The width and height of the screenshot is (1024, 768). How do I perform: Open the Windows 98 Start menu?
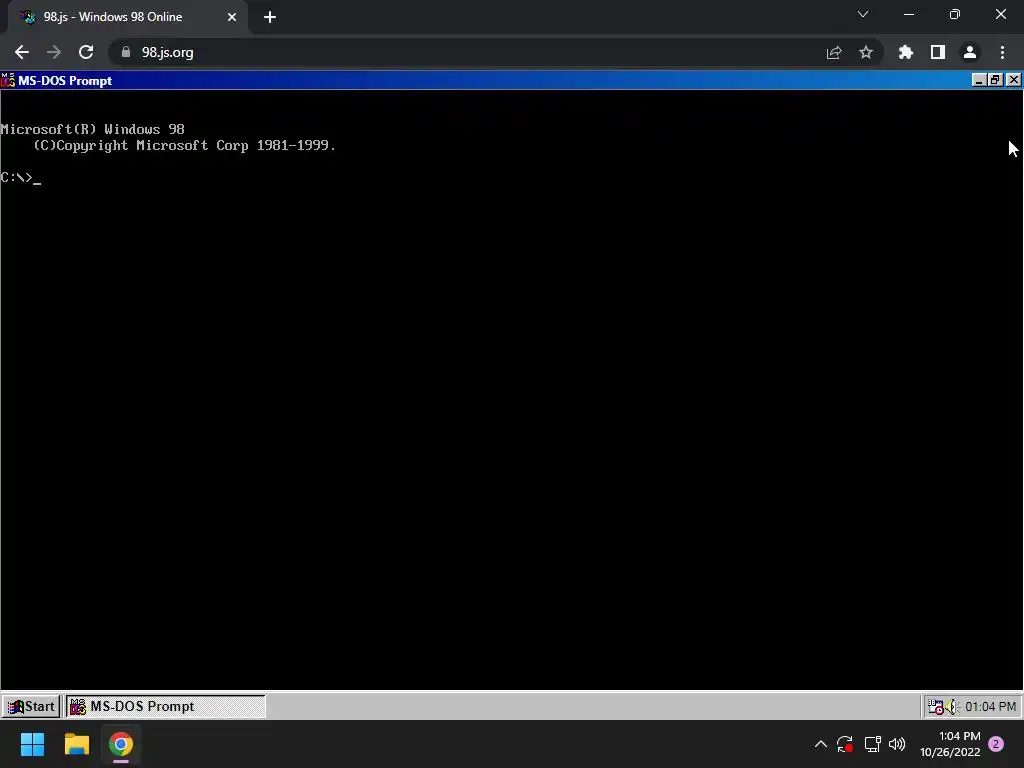31,706
